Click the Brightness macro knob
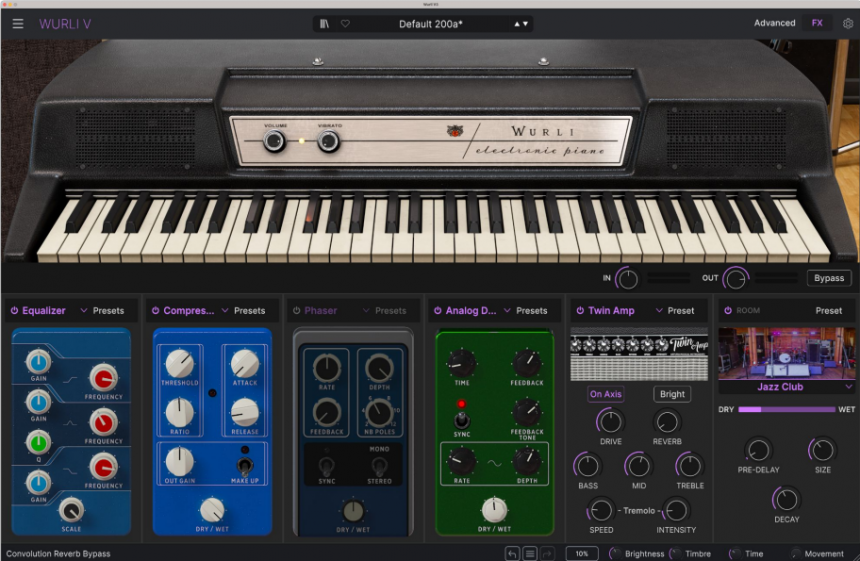 616,554
